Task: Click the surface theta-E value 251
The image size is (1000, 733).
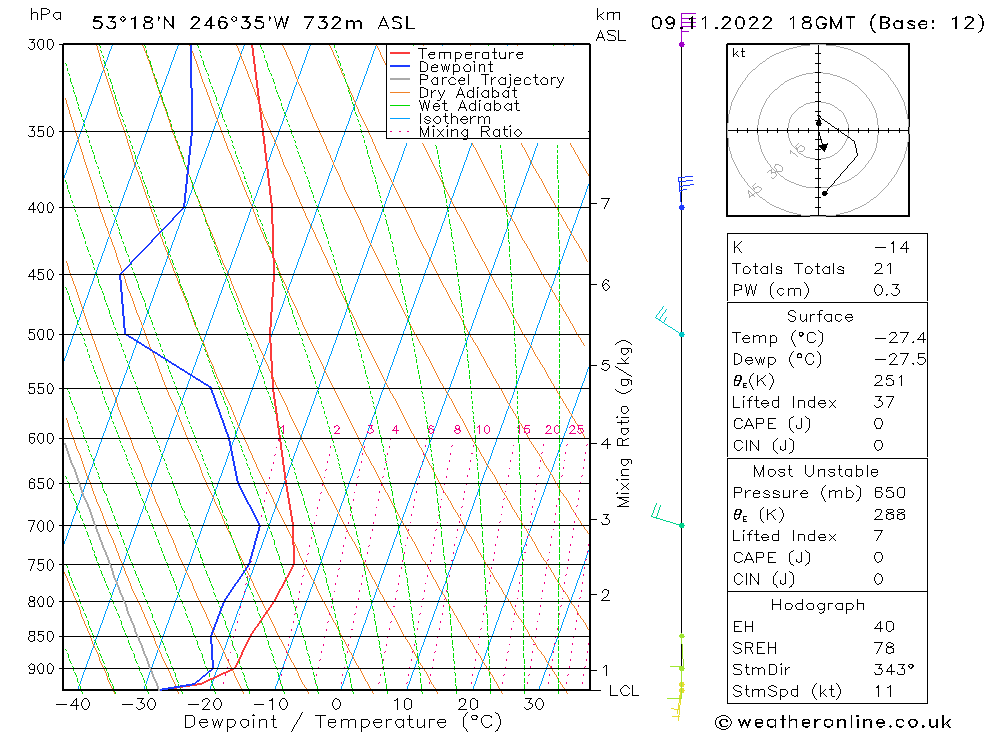Action: pyautogui.click(x=889, y=381)
